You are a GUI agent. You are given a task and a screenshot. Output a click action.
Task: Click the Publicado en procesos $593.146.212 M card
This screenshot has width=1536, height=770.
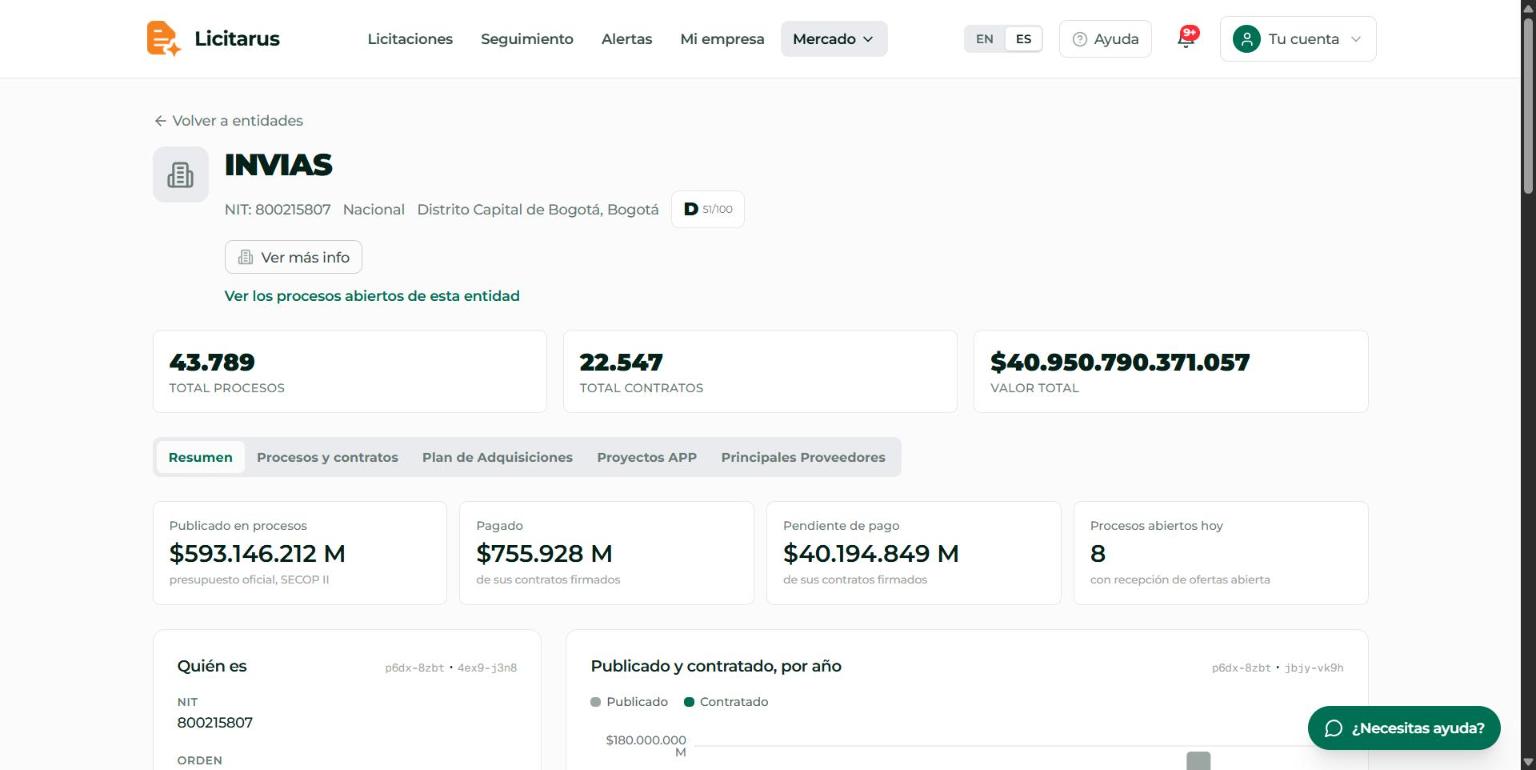pyautogui.click(x=300, y=553)
